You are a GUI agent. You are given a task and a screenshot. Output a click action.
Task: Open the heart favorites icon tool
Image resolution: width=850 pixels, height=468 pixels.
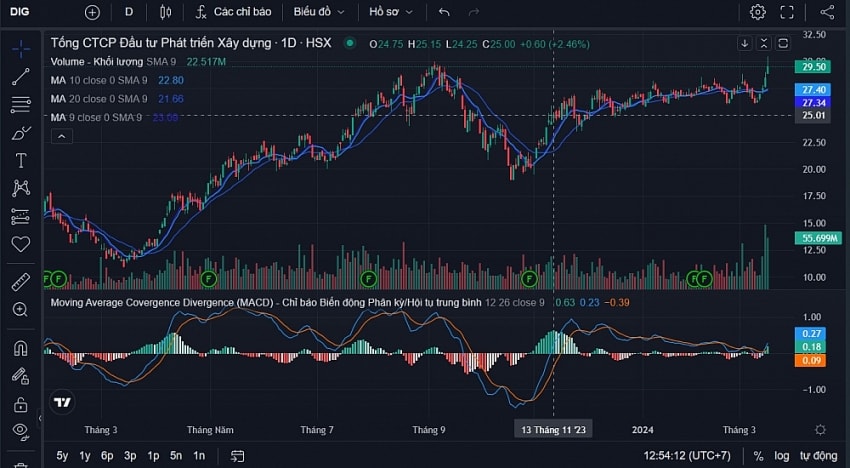tap(21, 245)
